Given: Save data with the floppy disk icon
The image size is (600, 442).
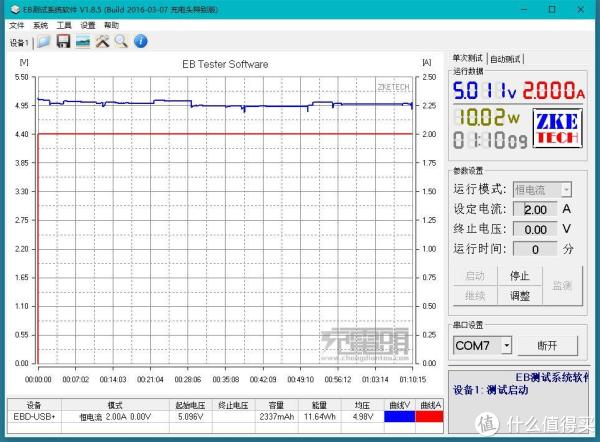Looking at the screenshot, I should pos(63,41).
